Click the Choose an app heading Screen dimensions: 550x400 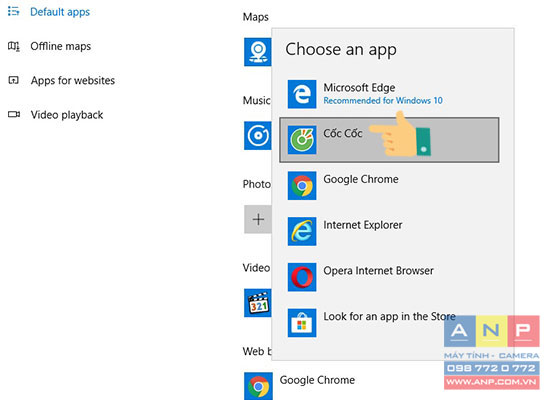click(341, 50)
